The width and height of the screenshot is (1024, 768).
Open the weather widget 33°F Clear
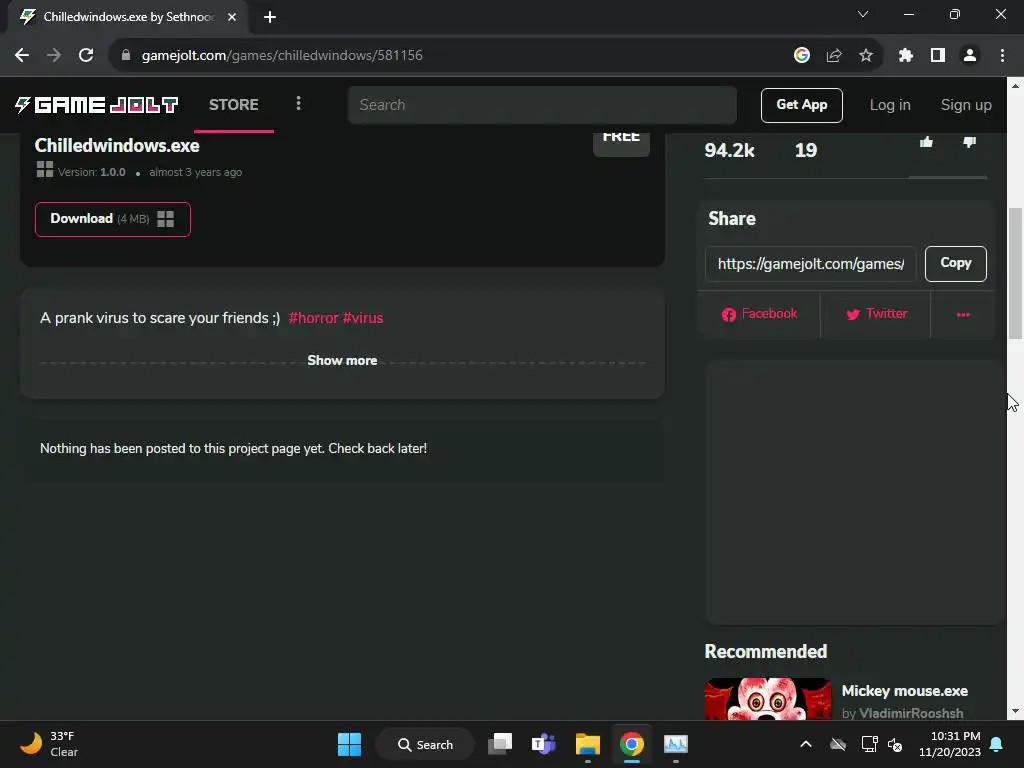point(50,744)
